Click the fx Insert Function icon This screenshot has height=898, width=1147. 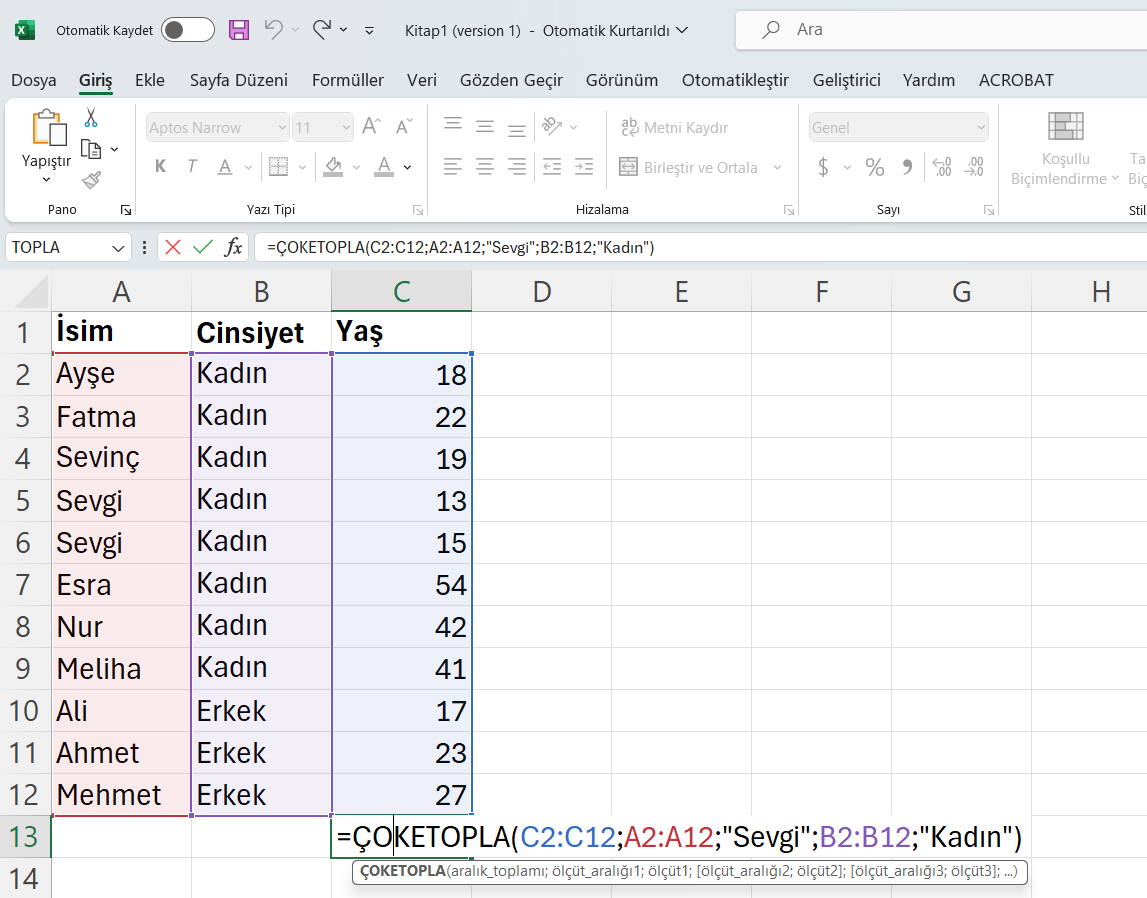[x=233, y=247]
